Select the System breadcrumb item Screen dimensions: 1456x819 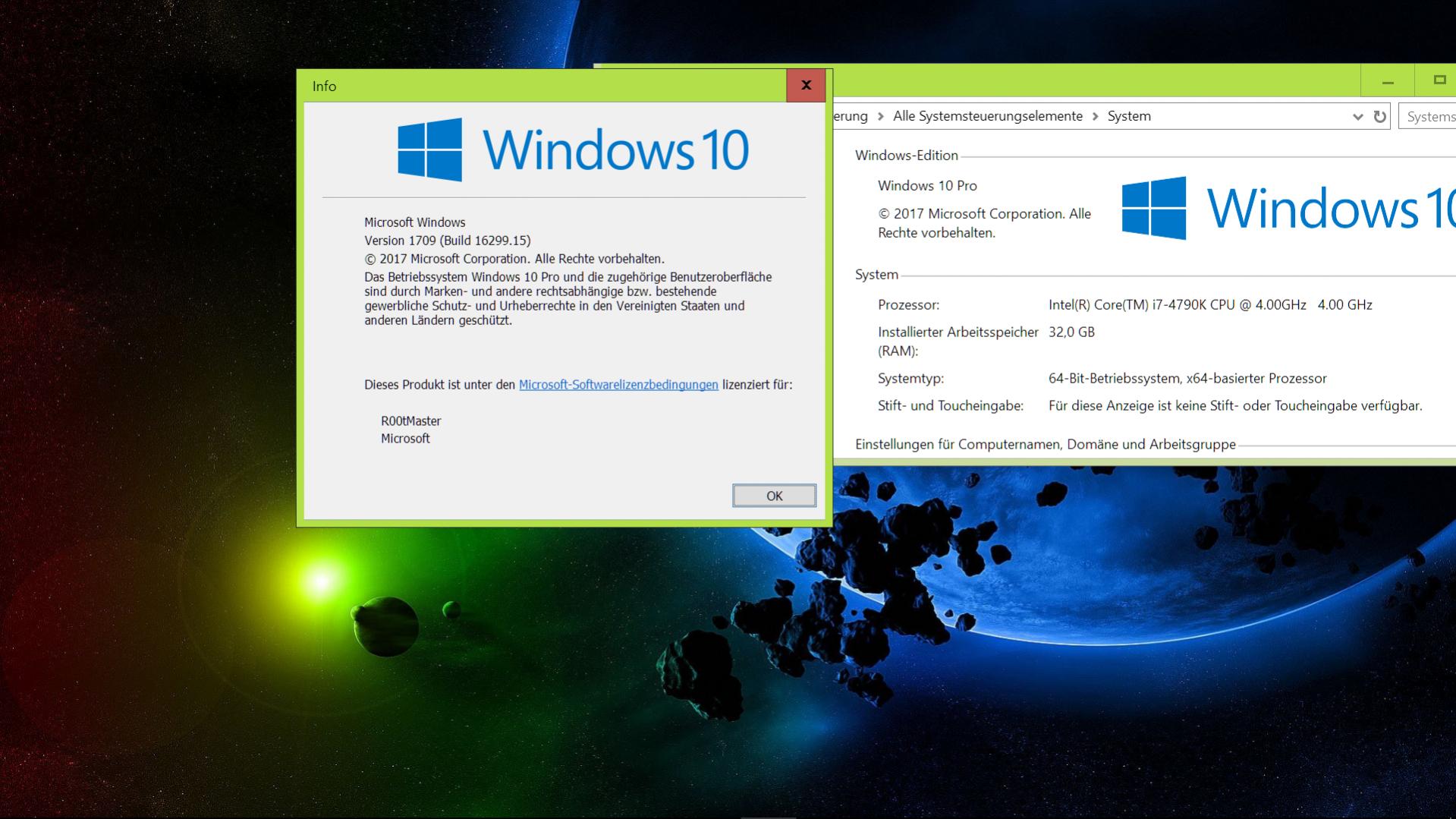tap(1129, 116)
